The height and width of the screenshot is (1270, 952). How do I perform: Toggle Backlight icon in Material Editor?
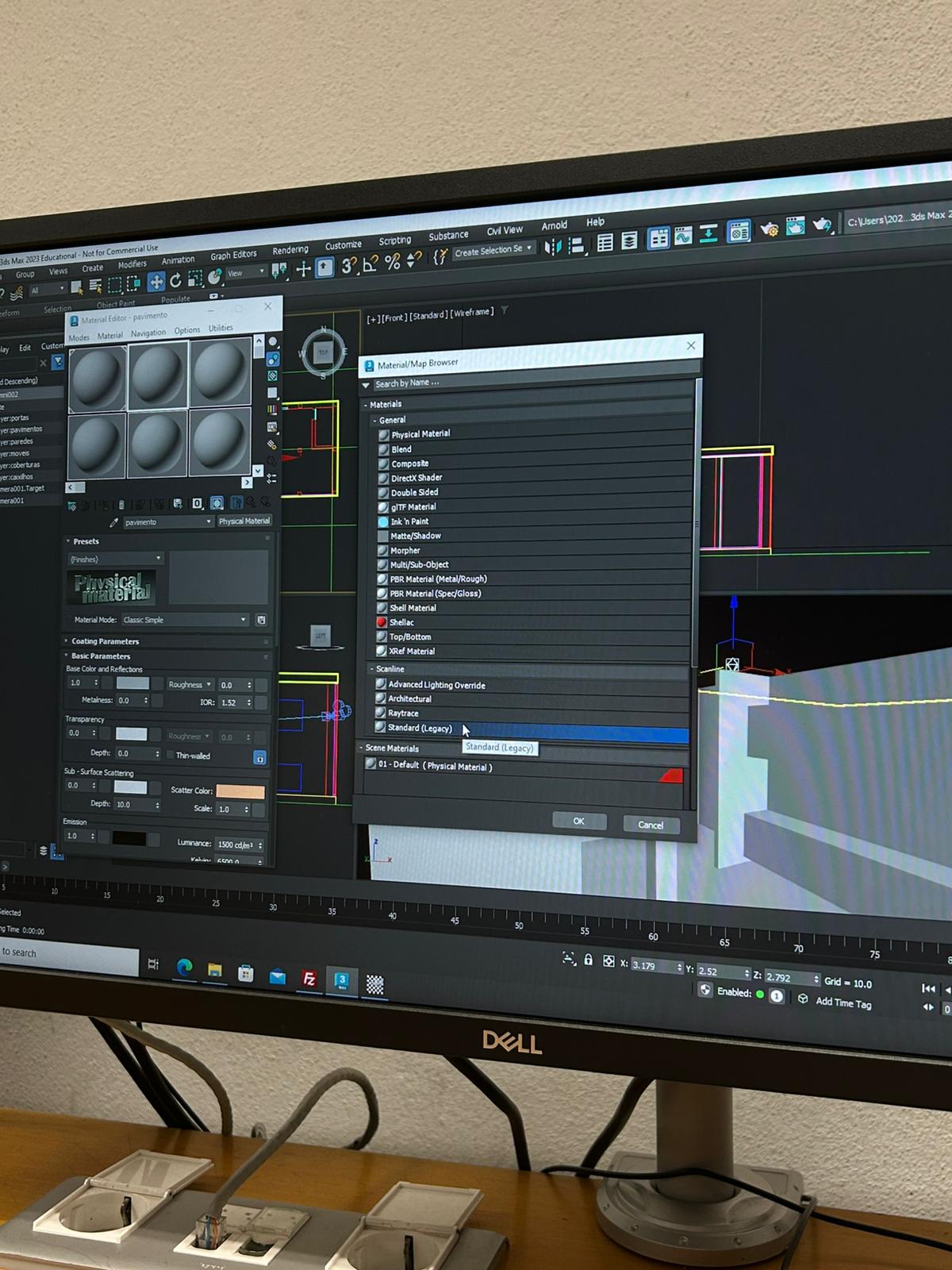pyautogui.click(x=273, y=359)
